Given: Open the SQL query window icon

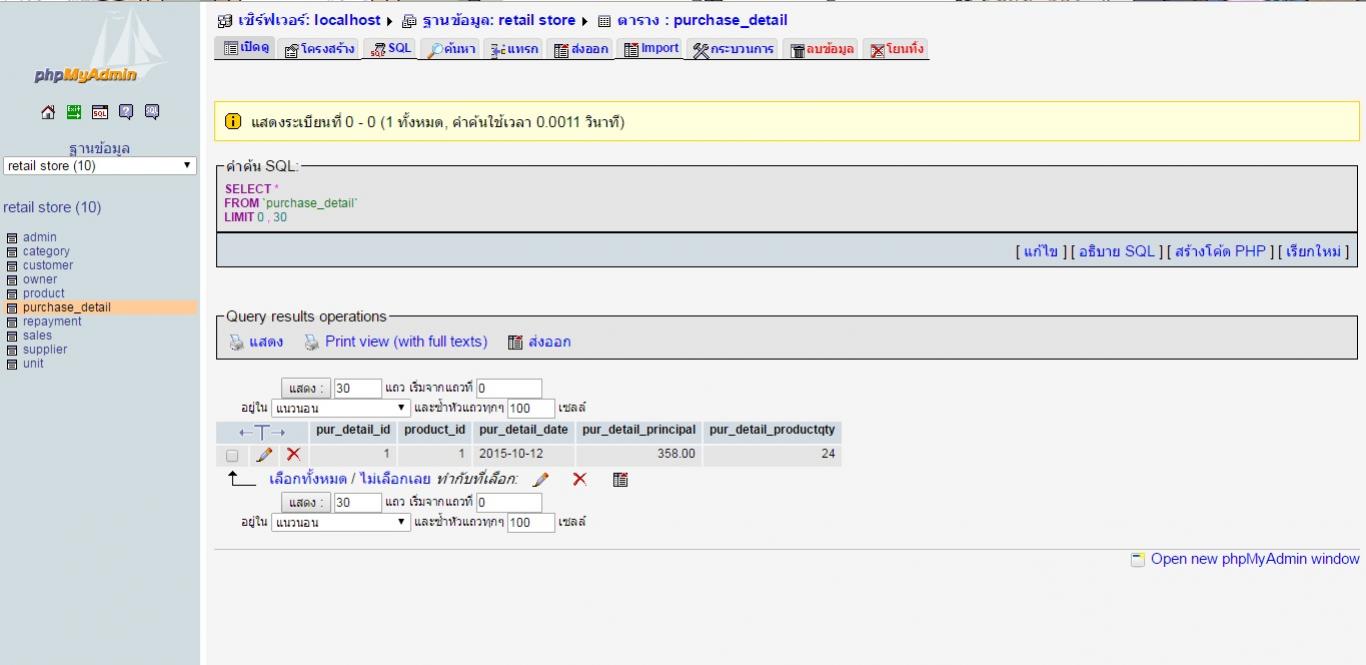Looking at the screenshot, I should pyautogui.click(x=100, y=112).
